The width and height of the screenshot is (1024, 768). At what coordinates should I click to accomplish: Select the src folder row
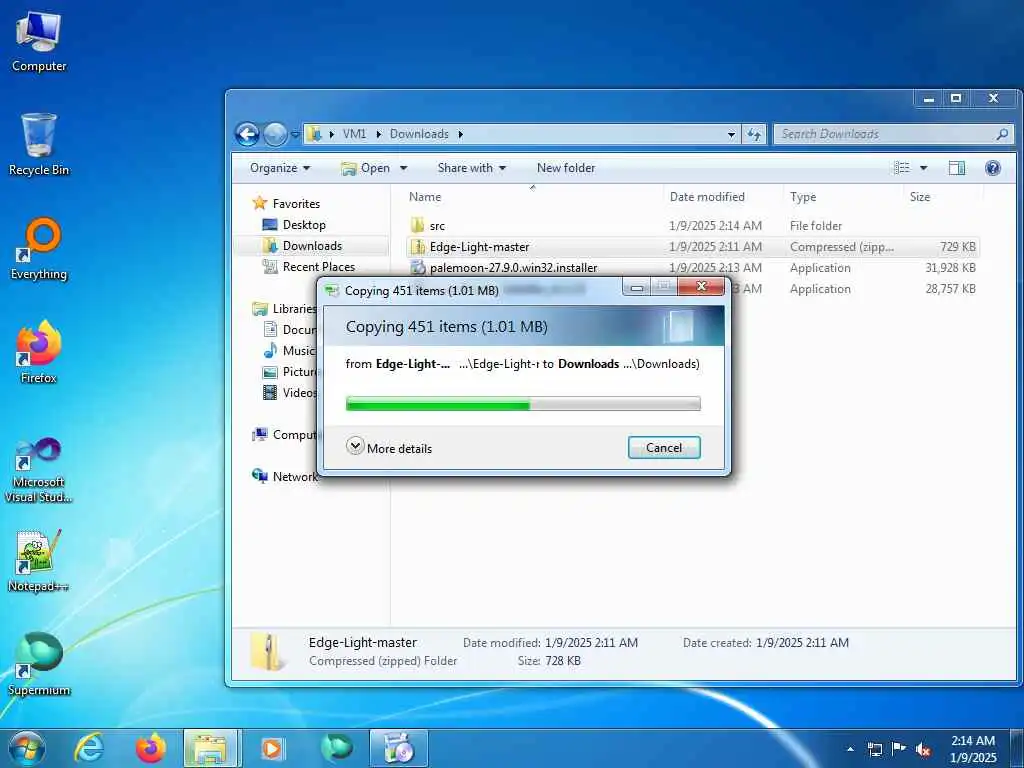(x=692, y=225)
